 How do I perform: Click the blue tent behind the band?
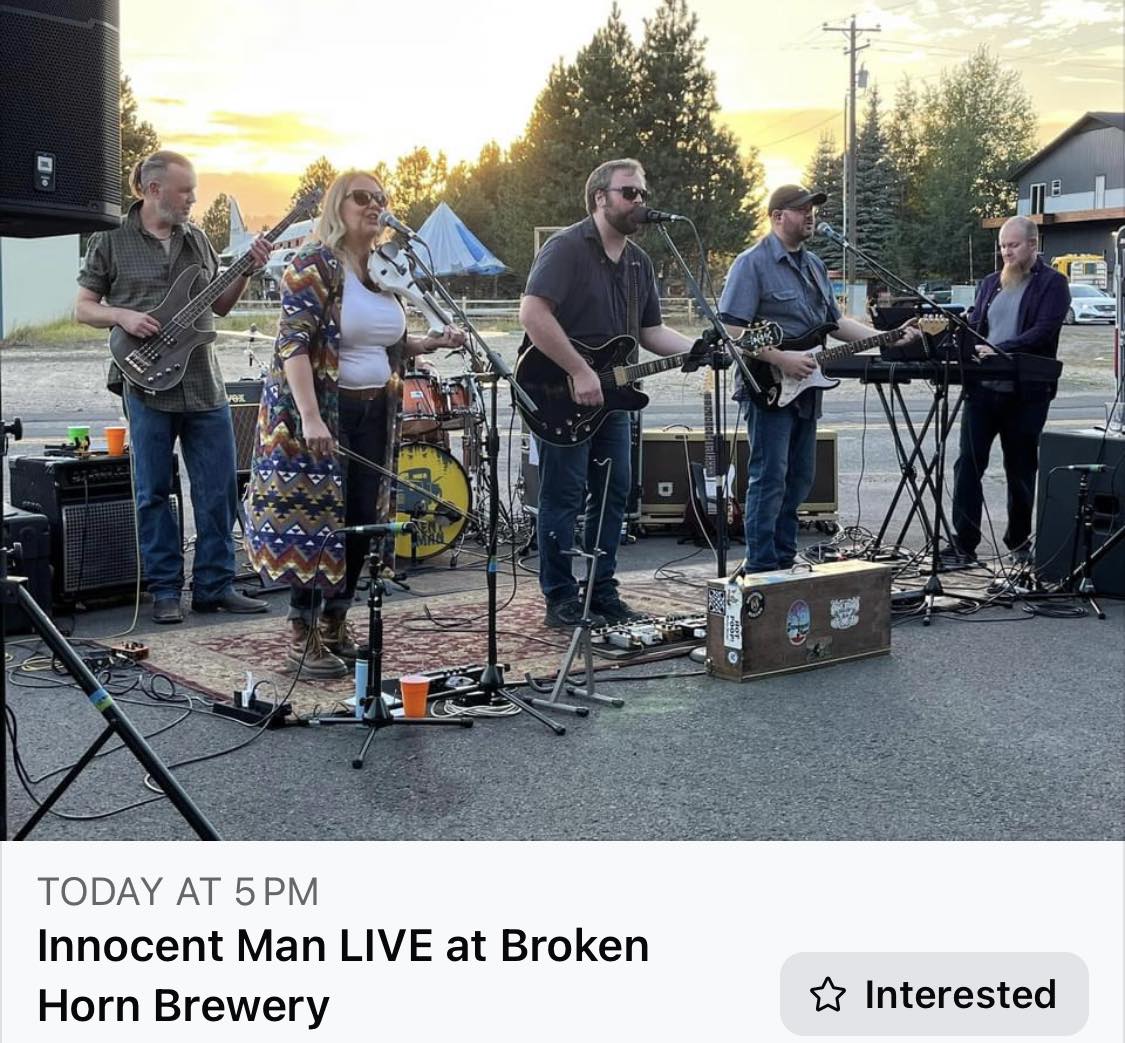point(454,242)
